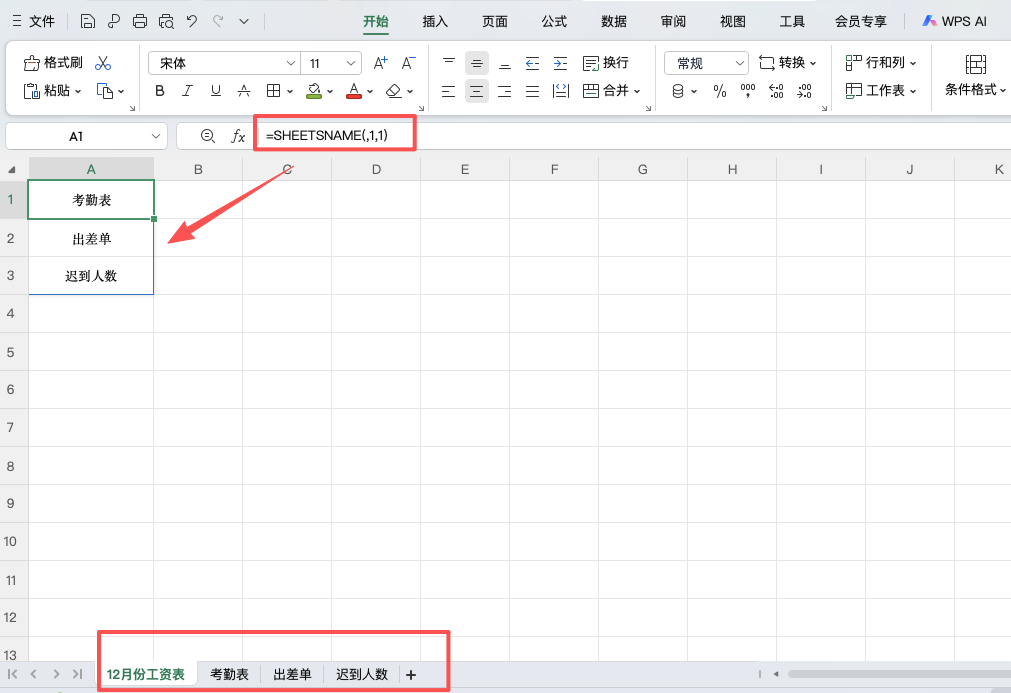
Task: Select cell A2 containing 出差单
Action: (91, 238)
